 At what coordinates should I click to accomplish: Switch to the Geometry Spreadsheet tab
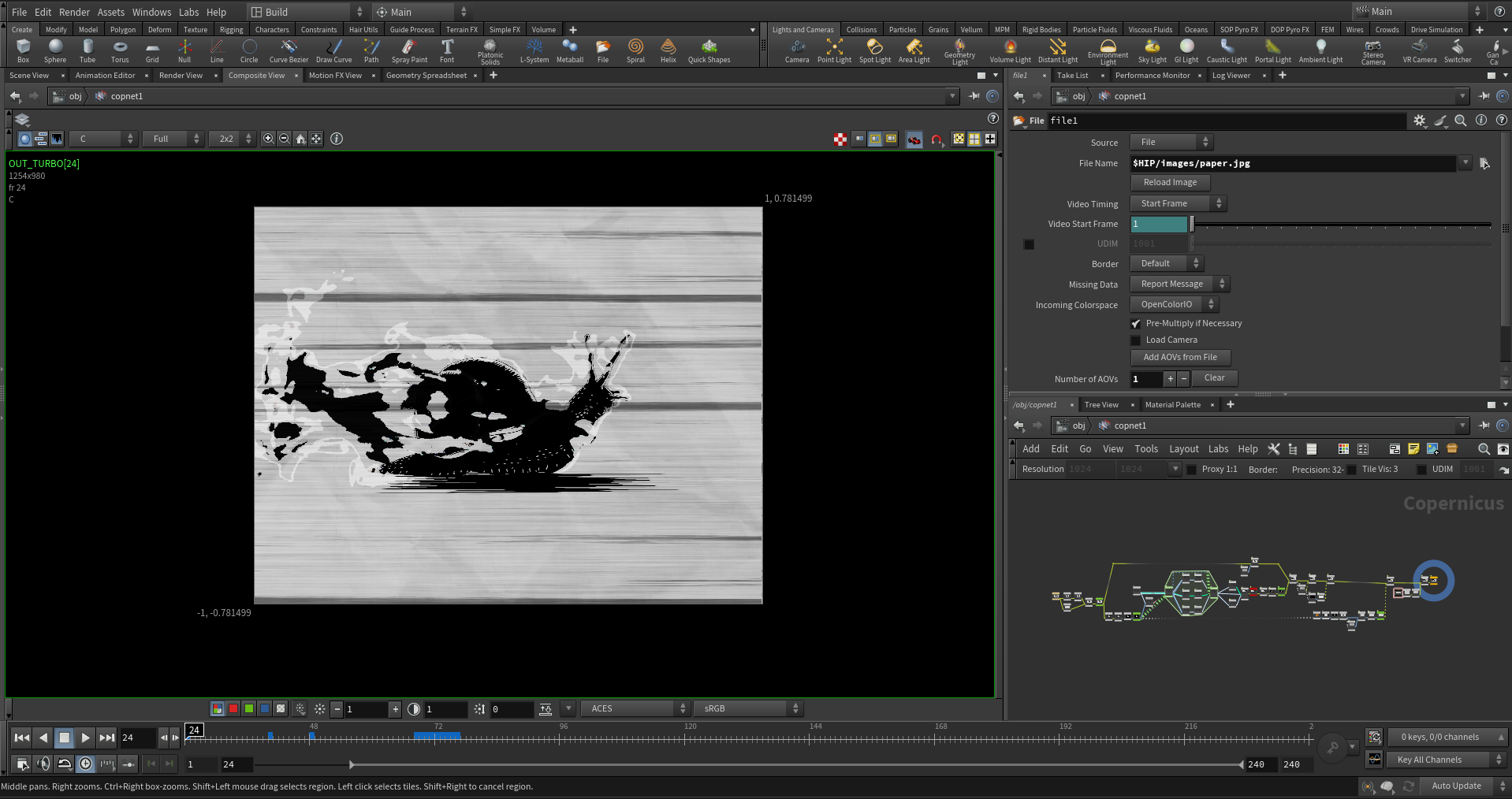[426, 76]
